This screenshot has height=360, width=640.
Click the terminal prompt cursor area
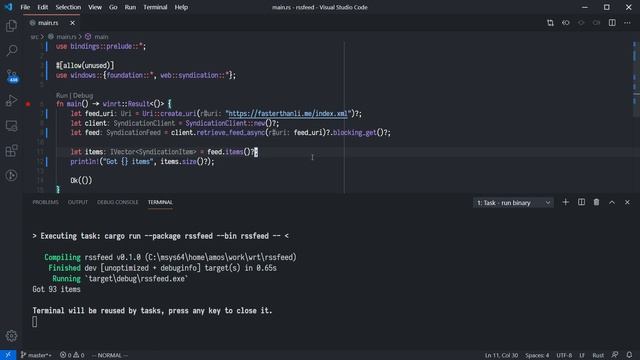(35, 322)
